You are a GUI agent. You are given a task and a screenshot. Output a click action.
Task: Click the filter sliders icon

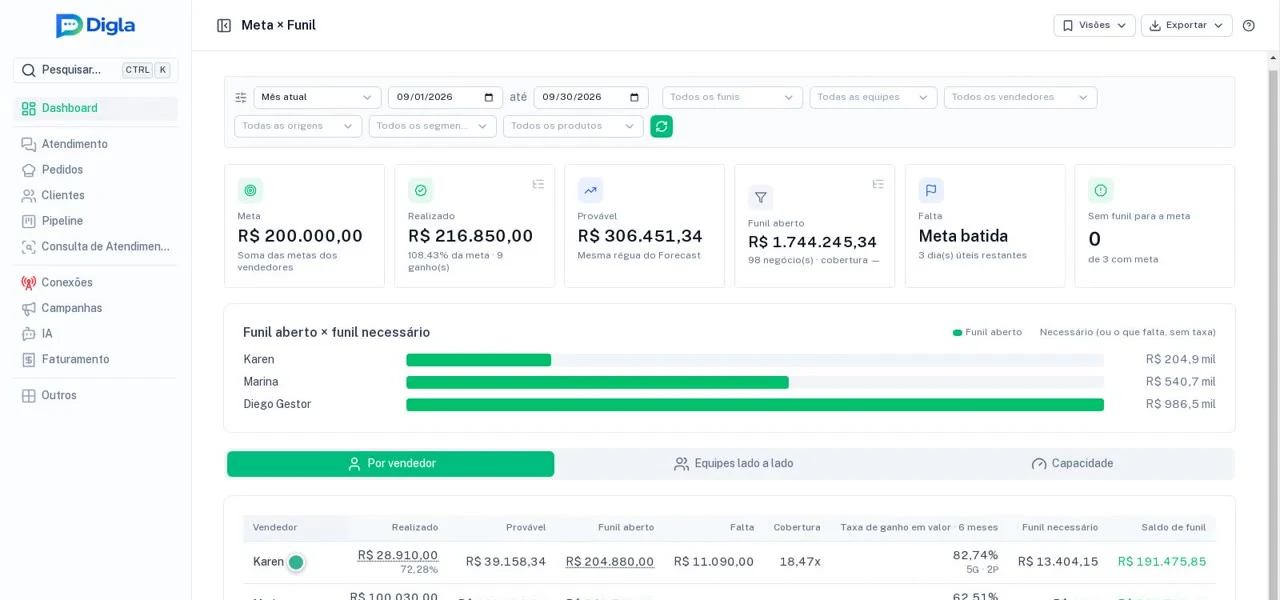tap(241, 97)
